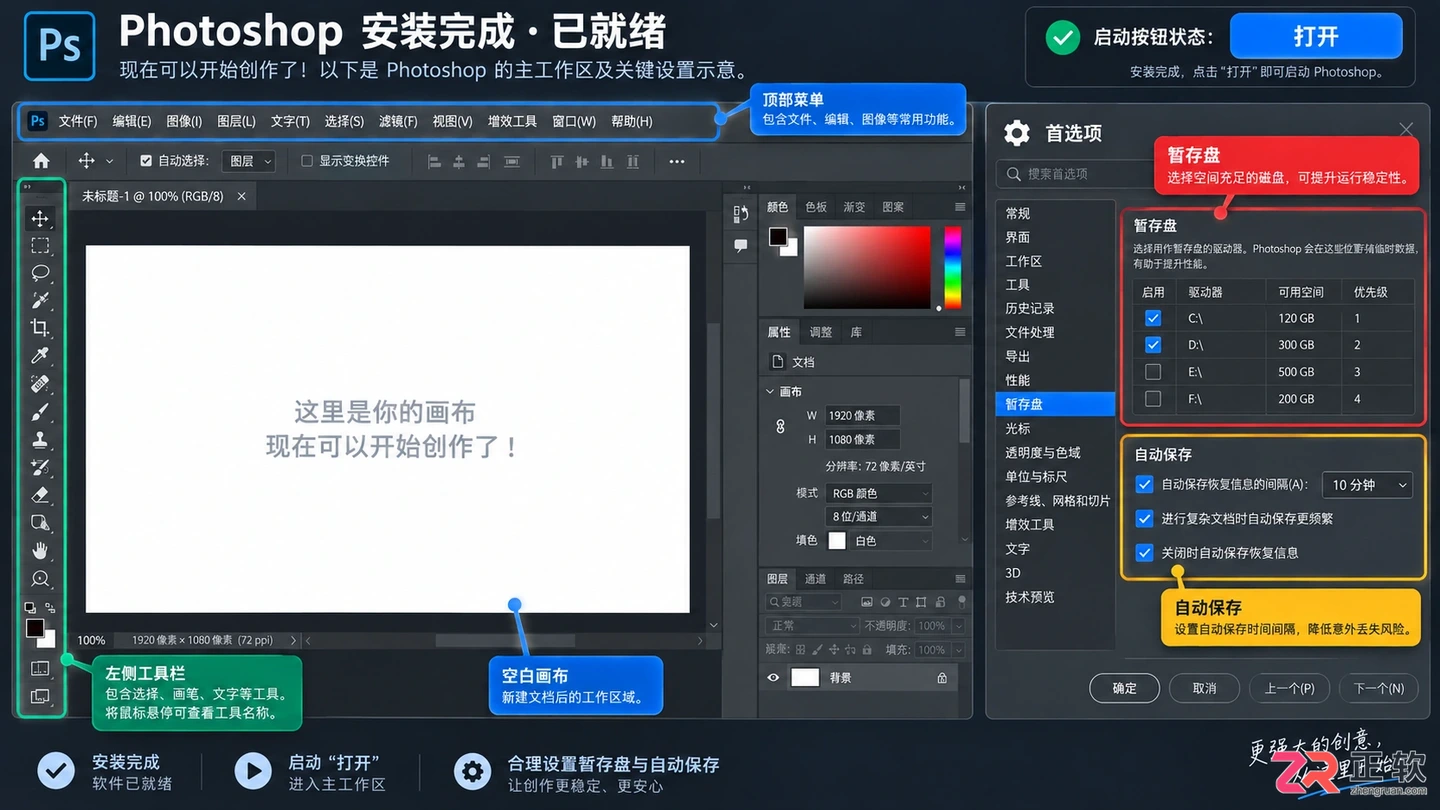Screen dimensions: 1440x810
Task: Toggle 自动保存恢复信息的间隔 checkbox
Action: point(1145,484)
